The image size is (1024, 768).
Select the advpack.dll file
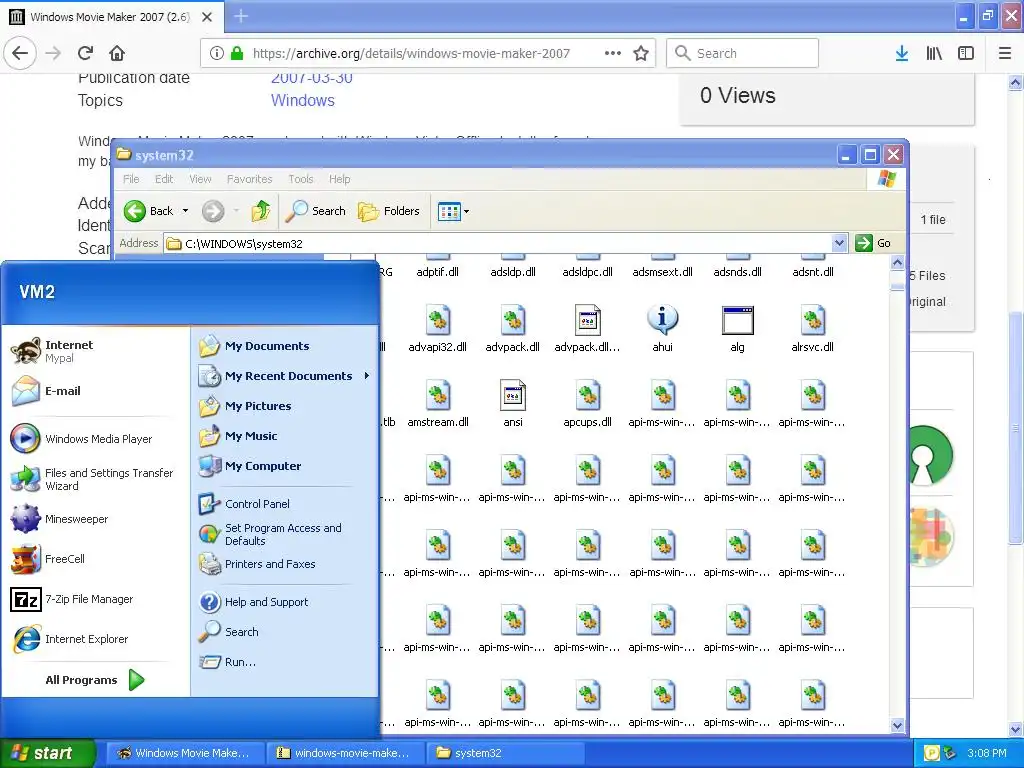[513, 329]
